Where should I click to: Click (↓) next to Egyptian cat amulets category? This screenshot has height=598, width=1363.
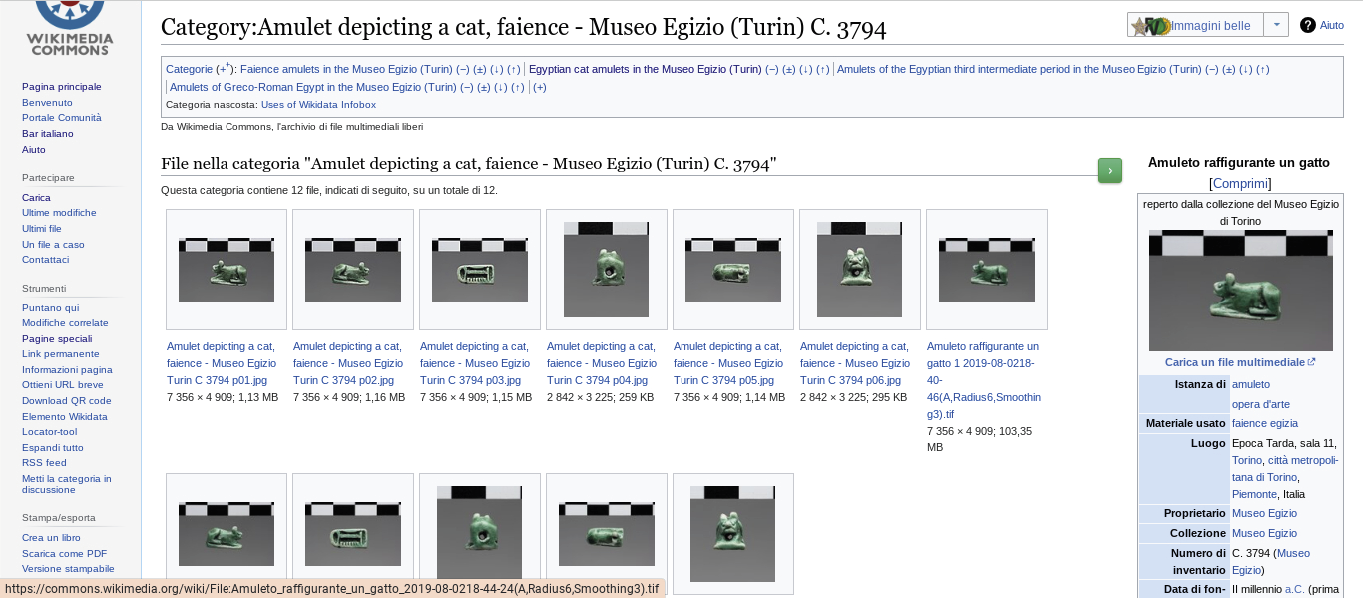tap(806, 69)
